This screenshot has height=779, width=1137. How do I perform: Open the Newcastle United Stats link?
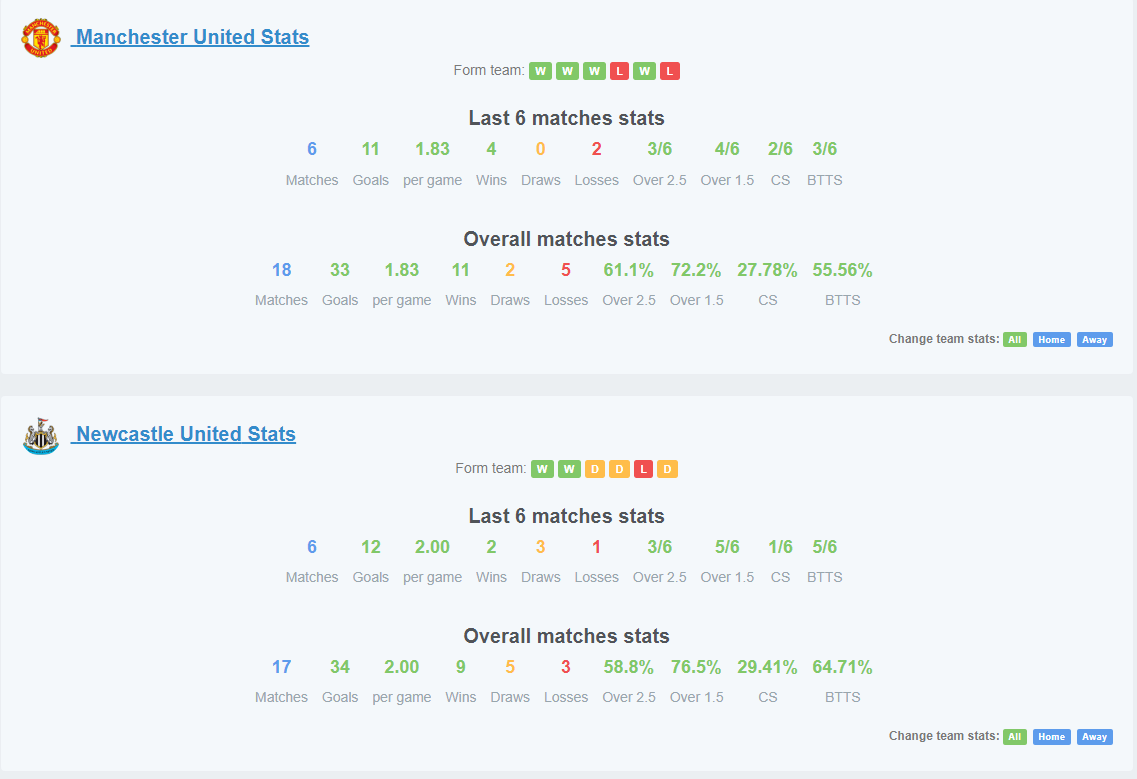coord(186,434)
